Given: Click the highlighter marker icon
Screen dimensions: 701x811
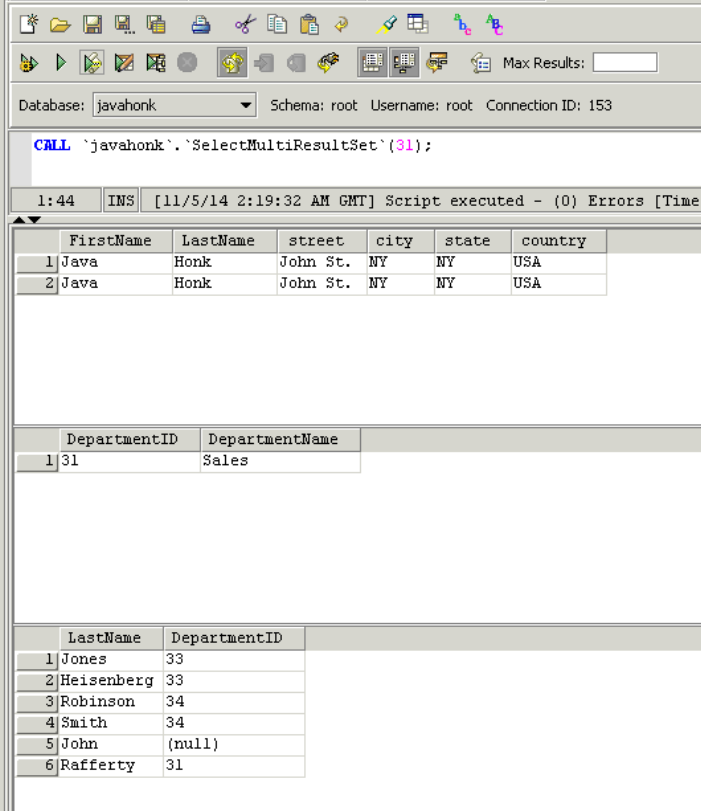Looking at the screenshot, I should [386, 24].
